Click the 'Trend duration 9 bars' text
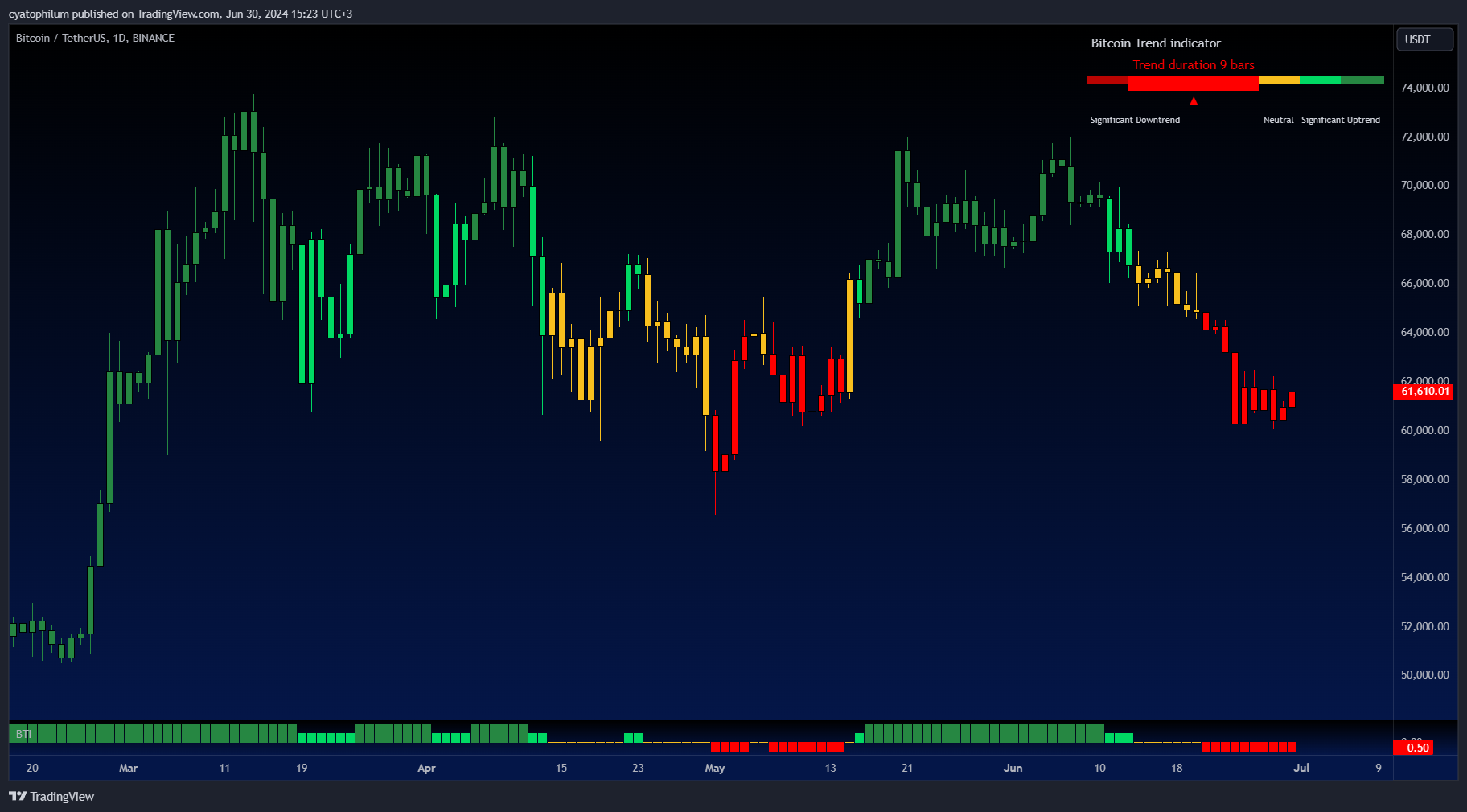The height and width of the screenshot is (812, 1467). pos(1194,65)
